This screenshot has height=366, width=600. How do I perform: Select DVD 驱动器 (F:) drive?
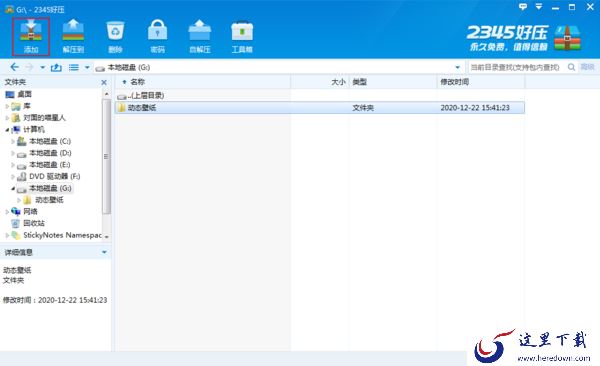(55, 176)
